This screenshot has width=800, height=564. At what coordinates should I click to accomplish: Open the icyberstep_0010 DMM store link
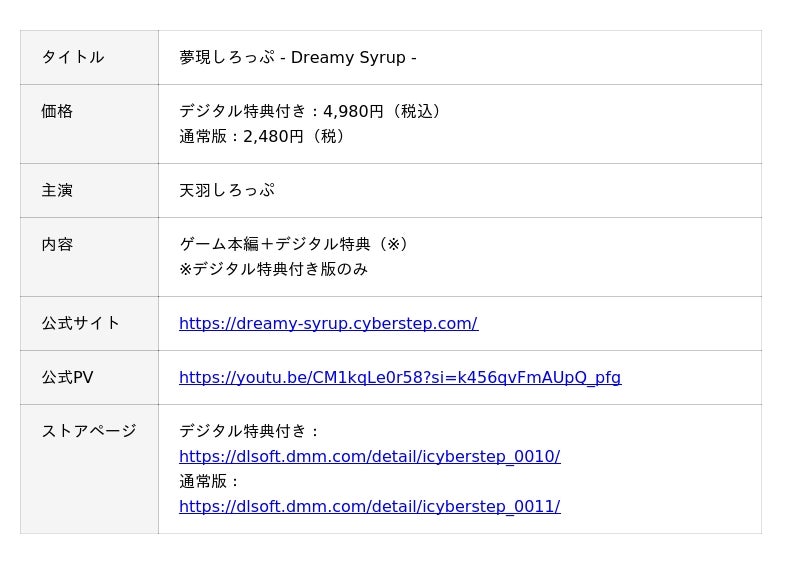pyautogui.click(x=369, y=456)
